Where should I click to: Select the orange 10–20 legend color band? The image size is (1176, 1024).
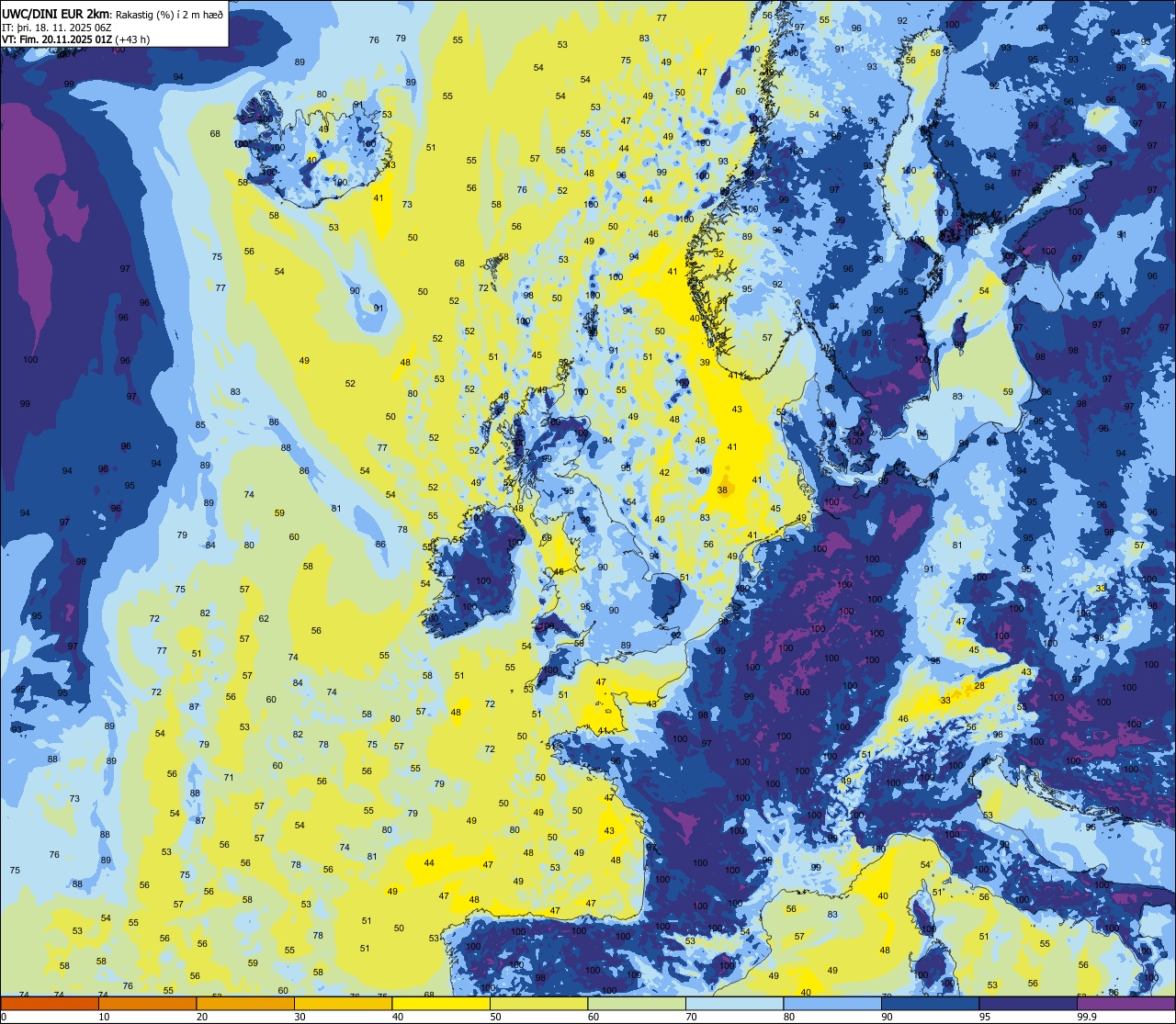click(147, 1003)
